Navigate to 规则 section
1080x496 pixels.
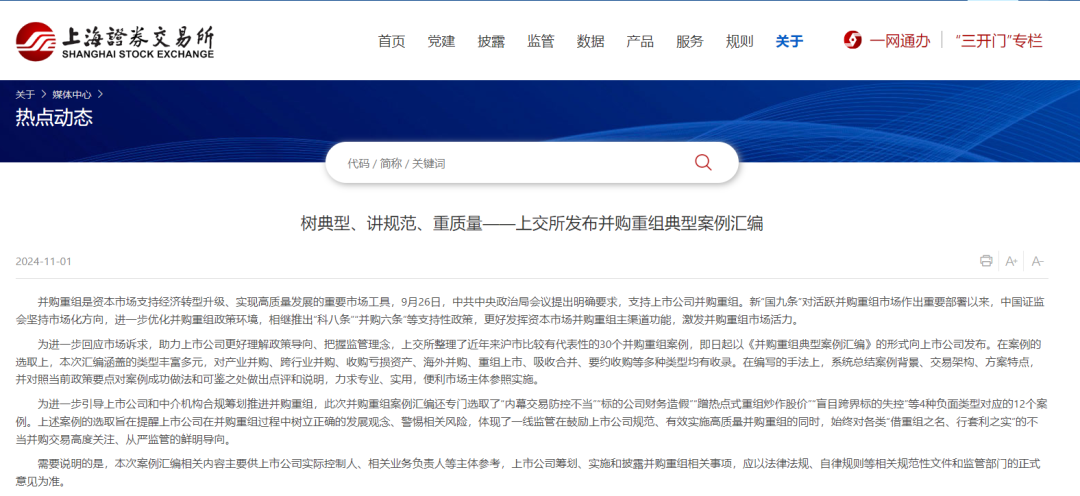(x=740, y=41)
